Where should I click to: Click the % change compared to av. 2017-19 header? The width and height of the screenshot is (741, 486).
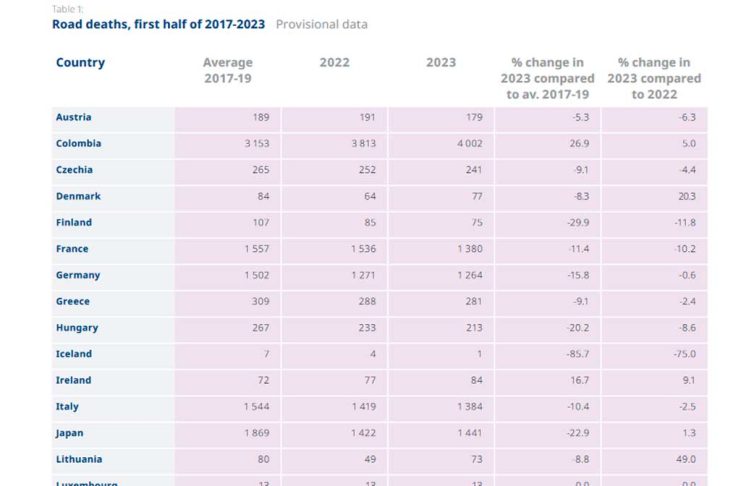547,78
